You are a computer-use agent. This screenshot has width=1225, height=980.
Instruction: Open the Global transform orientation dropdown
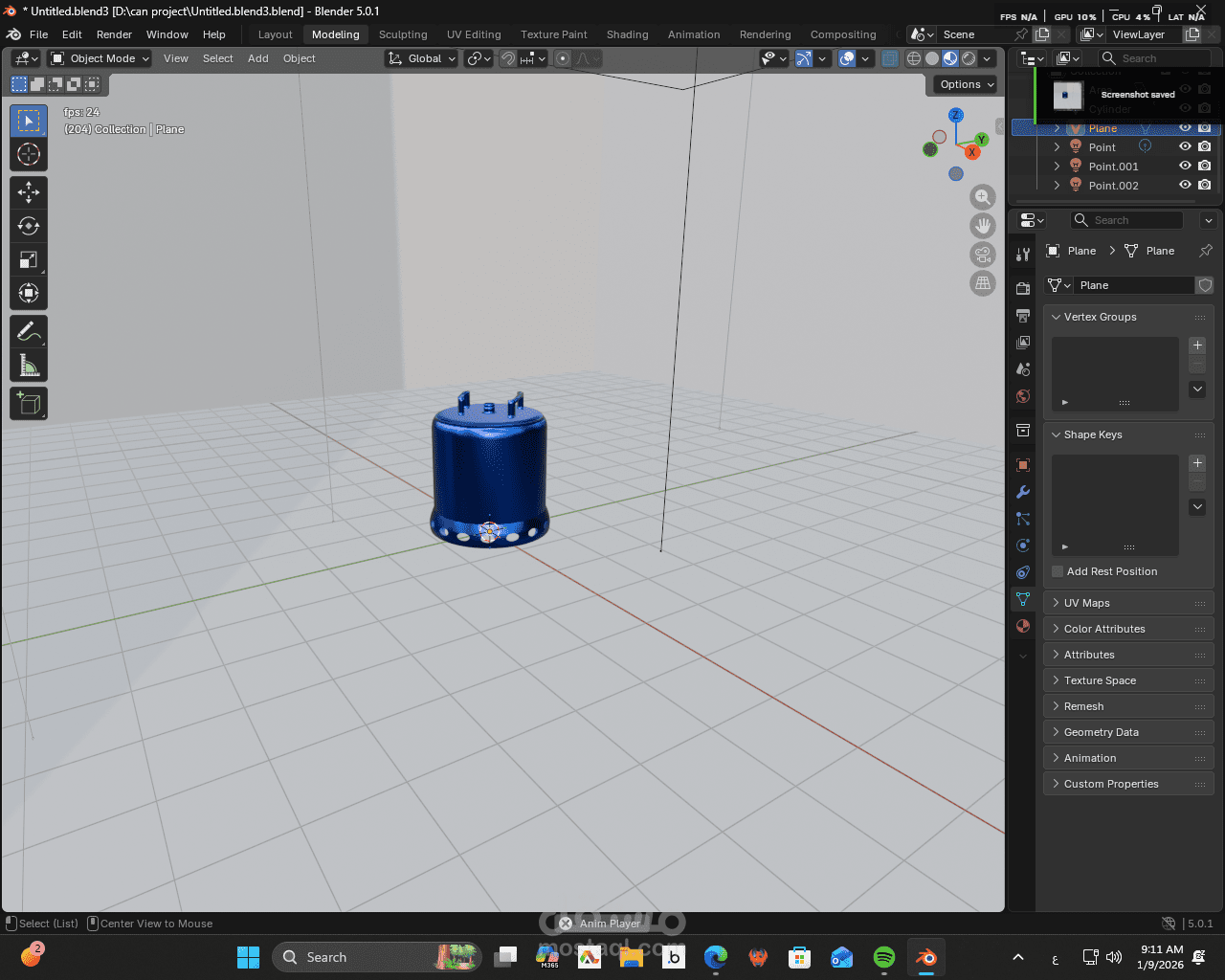(422, 58)
